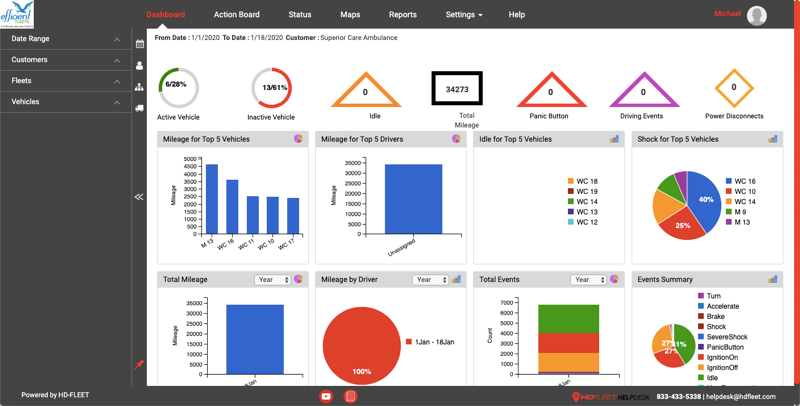
Task: Toggle chart type on Mileage for Top 5 Drivers
Action: (457, 139)
